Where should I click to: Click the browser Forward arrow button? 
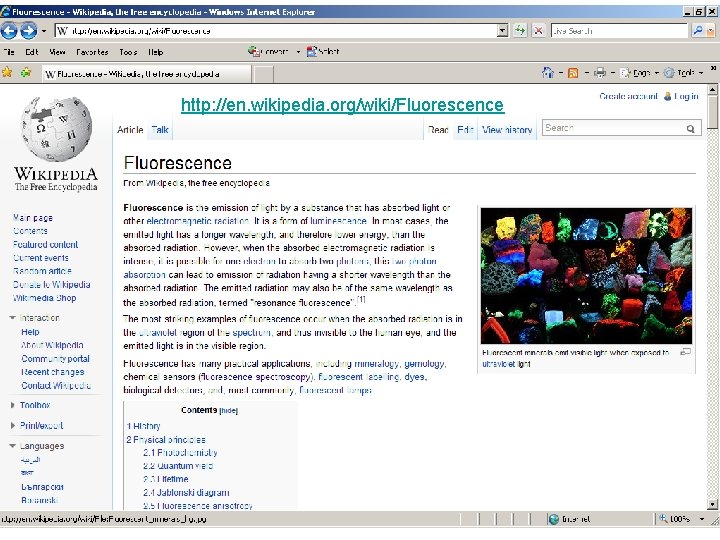pos(28,31)
